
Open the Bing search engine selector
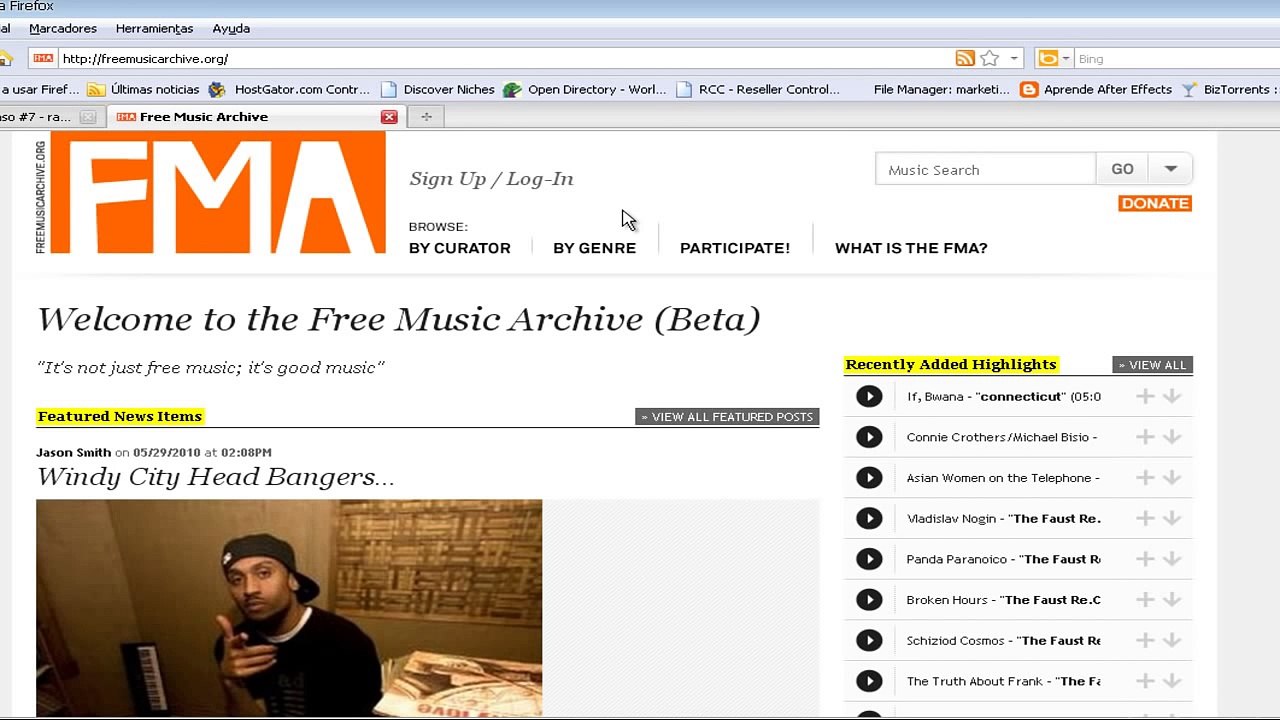coord(1053,58)
